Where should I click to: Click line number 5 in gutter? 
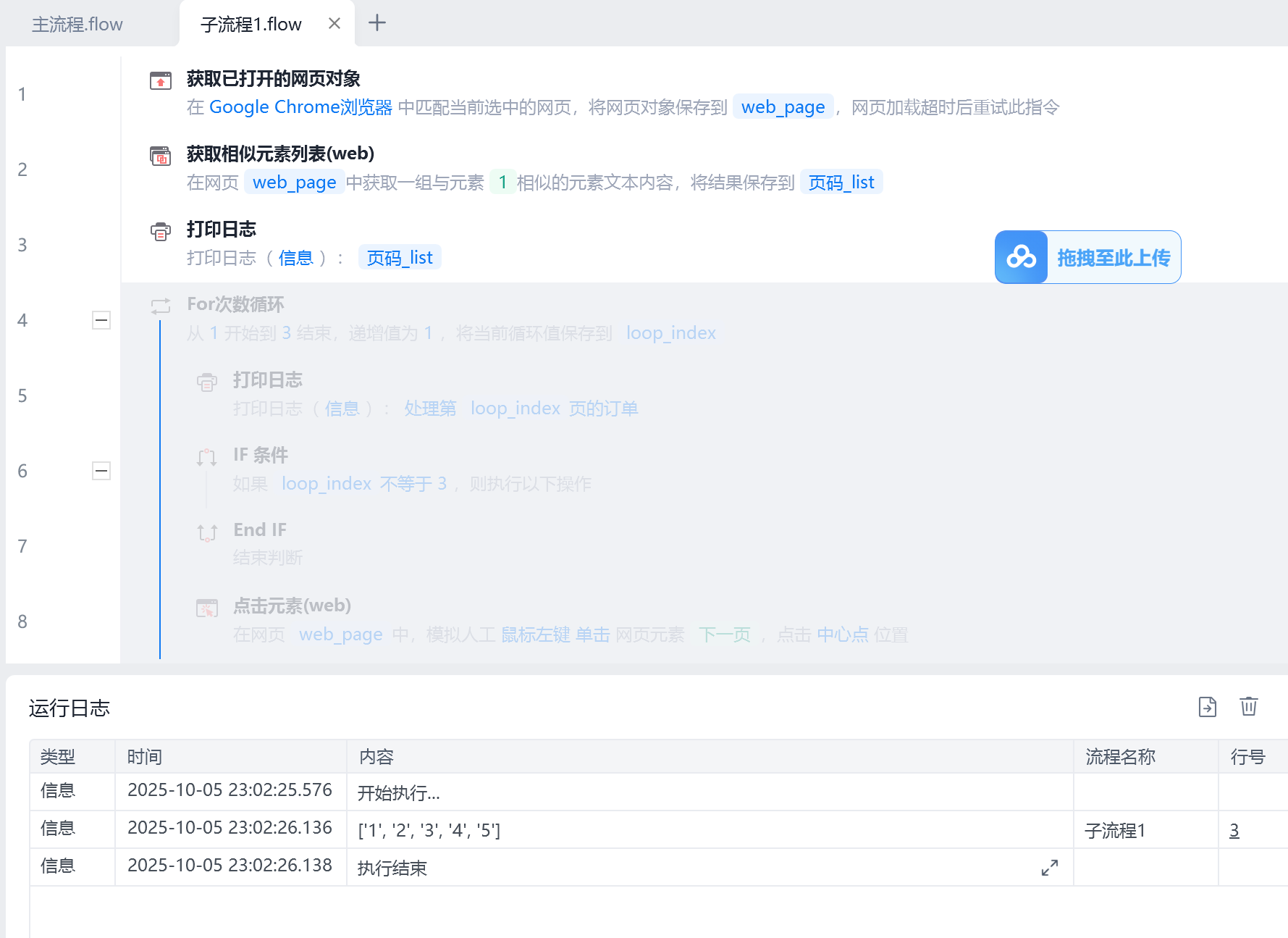coord(22,395)
